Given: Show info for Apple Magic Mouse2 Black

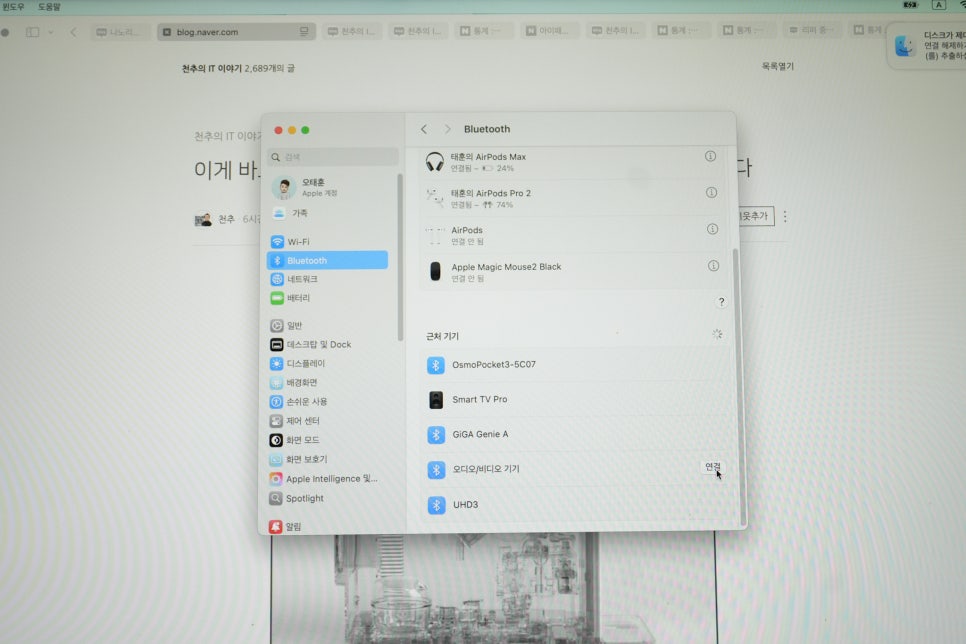Looking at the screenshot, I should coord(713,266).
